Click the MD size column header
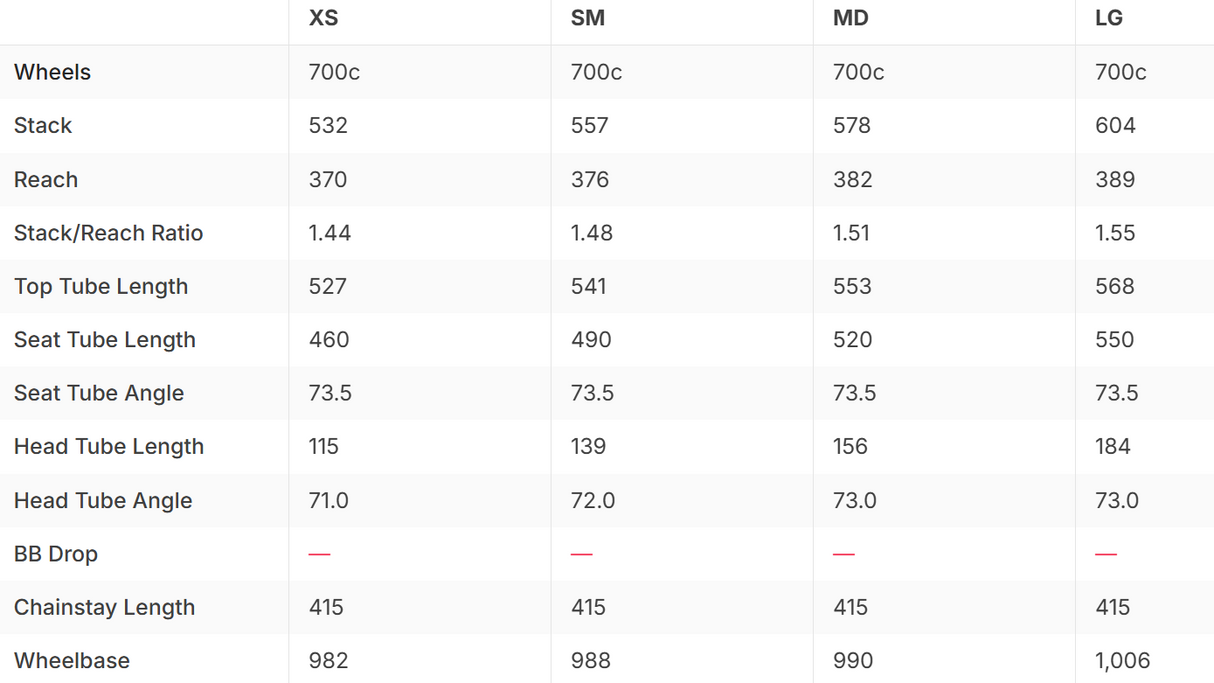The height and width of the screenshot is (683, 1214). point(851,18)
